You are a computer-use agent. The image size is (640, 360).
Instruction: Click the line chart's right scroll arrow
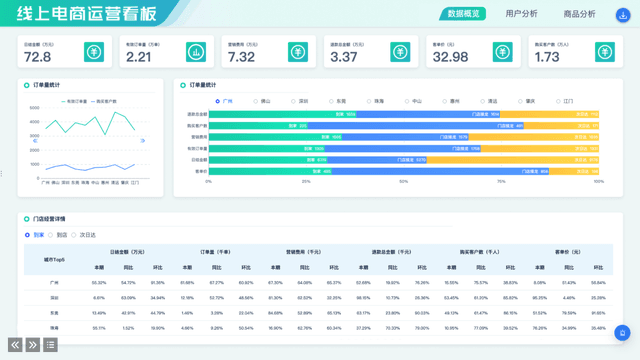tap(142, 141)
